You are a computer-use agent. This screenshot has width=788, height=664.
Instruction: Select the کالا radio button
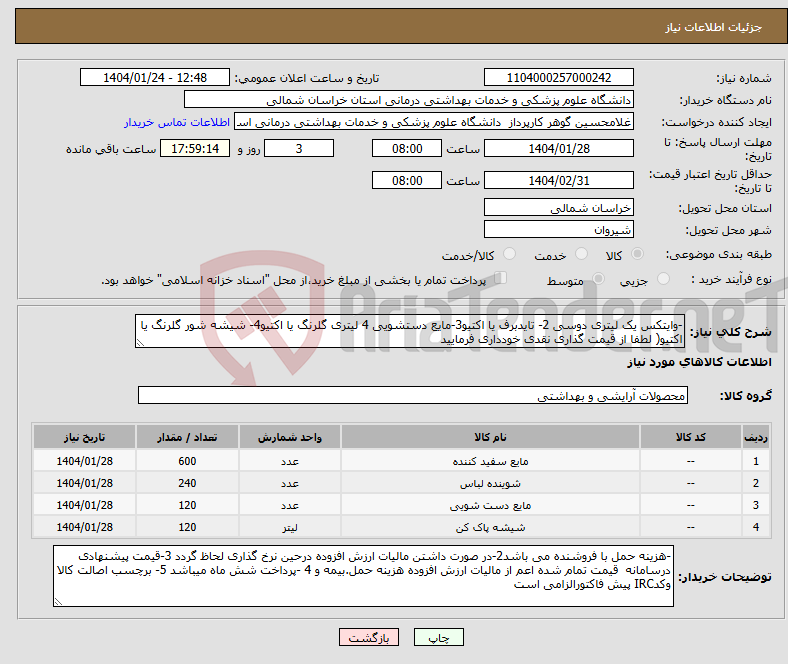coord(637,254)
